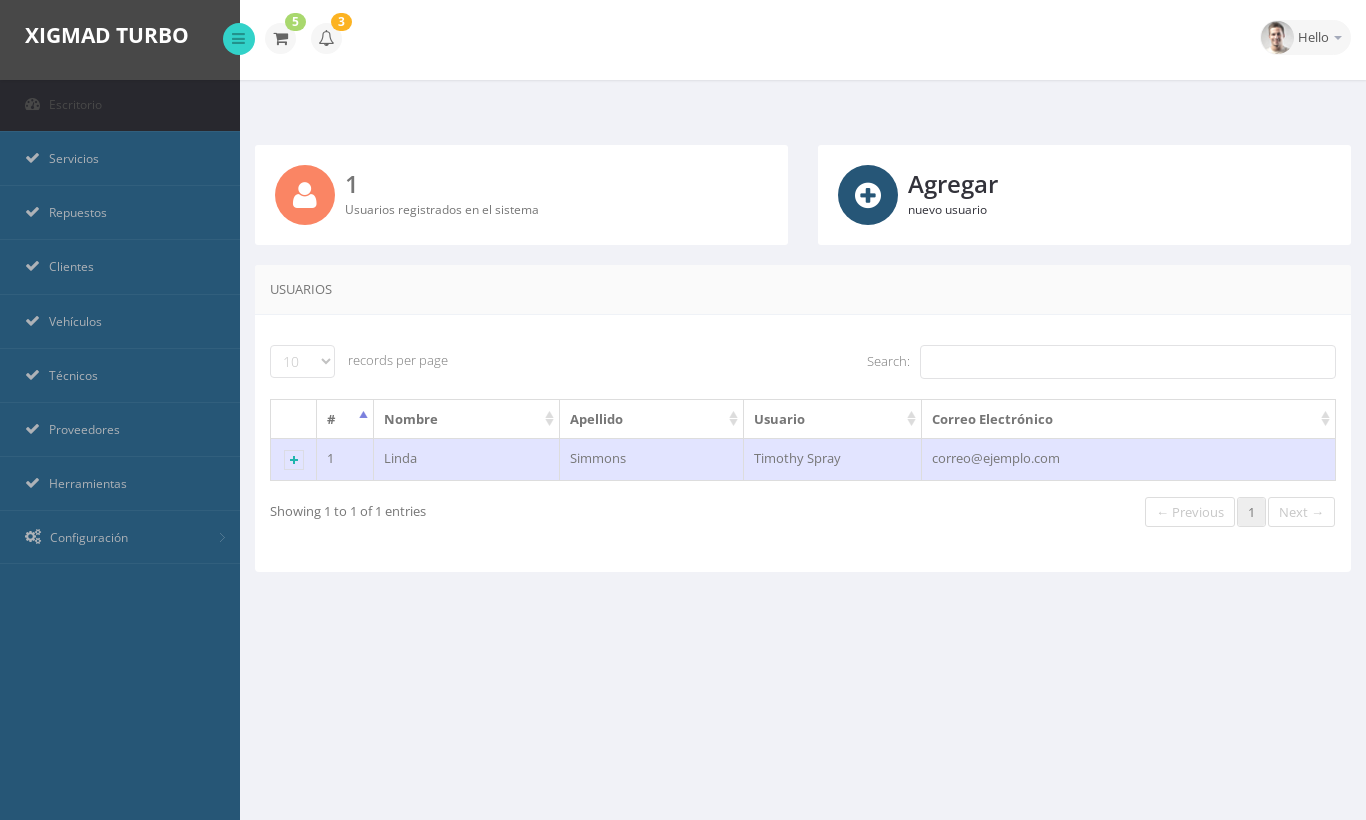Viewport: 1366px width, 820px height.
Task: Click the orange registered users icon
Action: (305, 195)
